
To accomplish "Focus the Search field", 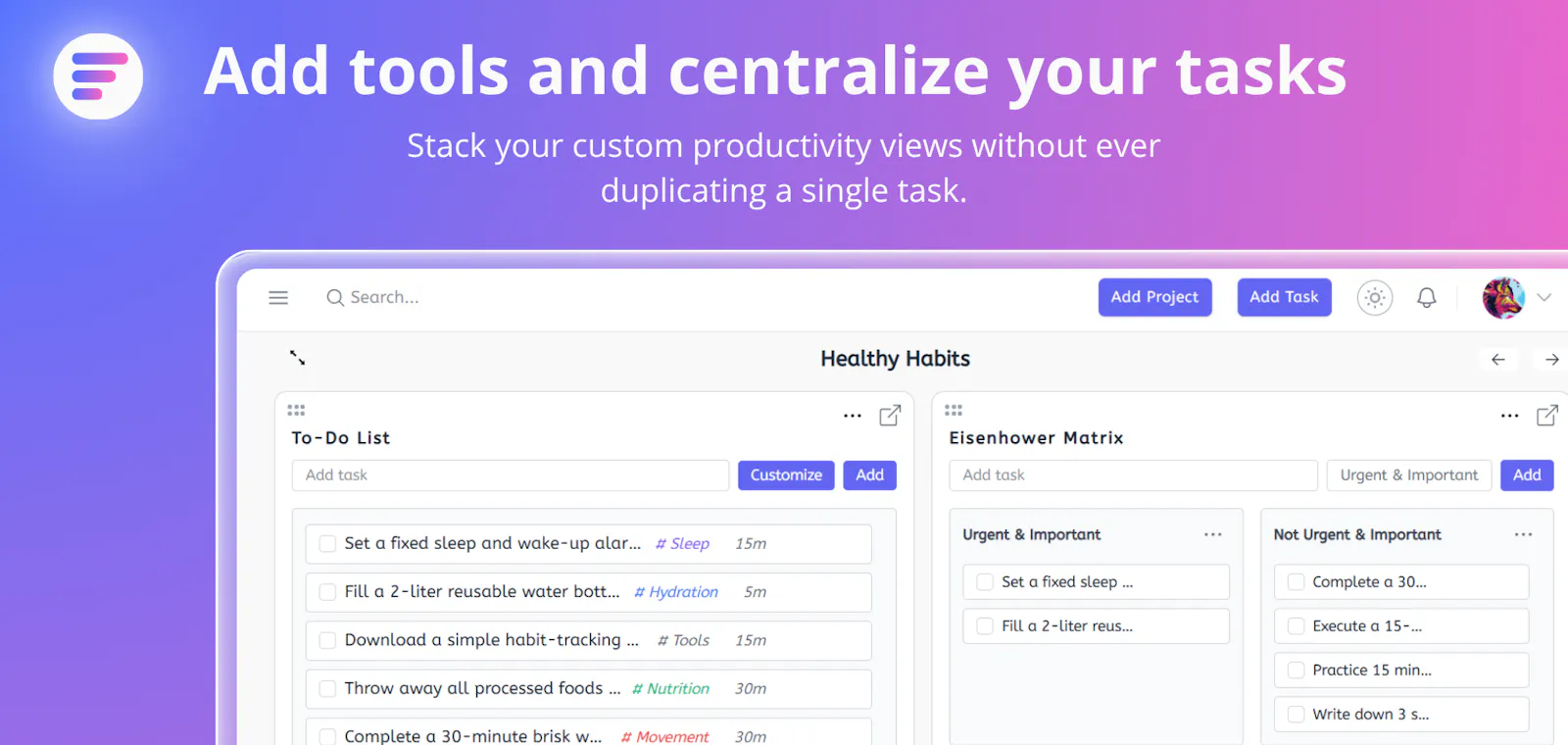I will click(384, 297).
